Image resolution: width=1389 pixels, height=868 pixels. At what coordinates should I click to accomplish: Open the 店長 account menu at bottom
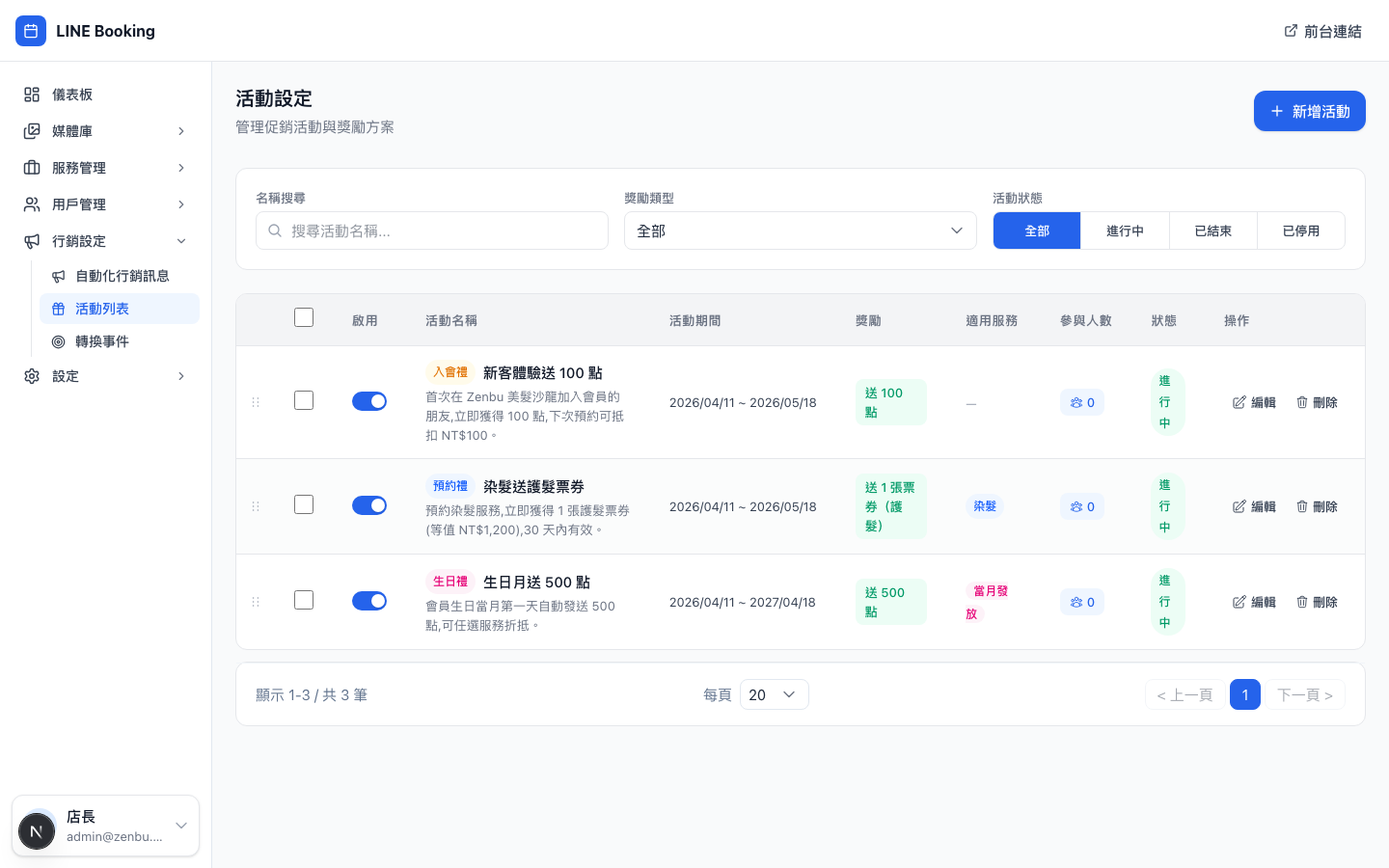(x=105, y=826)
